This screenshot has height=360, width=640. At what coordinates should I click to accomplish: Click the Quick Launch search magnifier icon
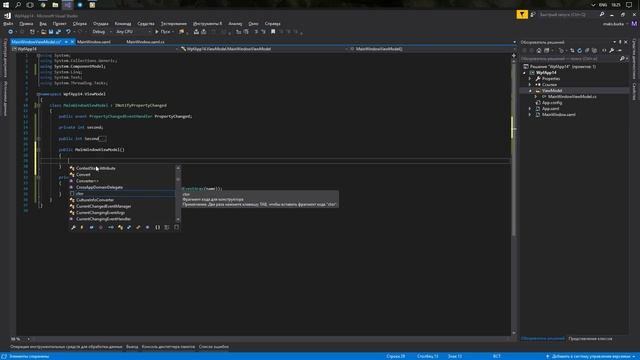(x=602, y=14)
